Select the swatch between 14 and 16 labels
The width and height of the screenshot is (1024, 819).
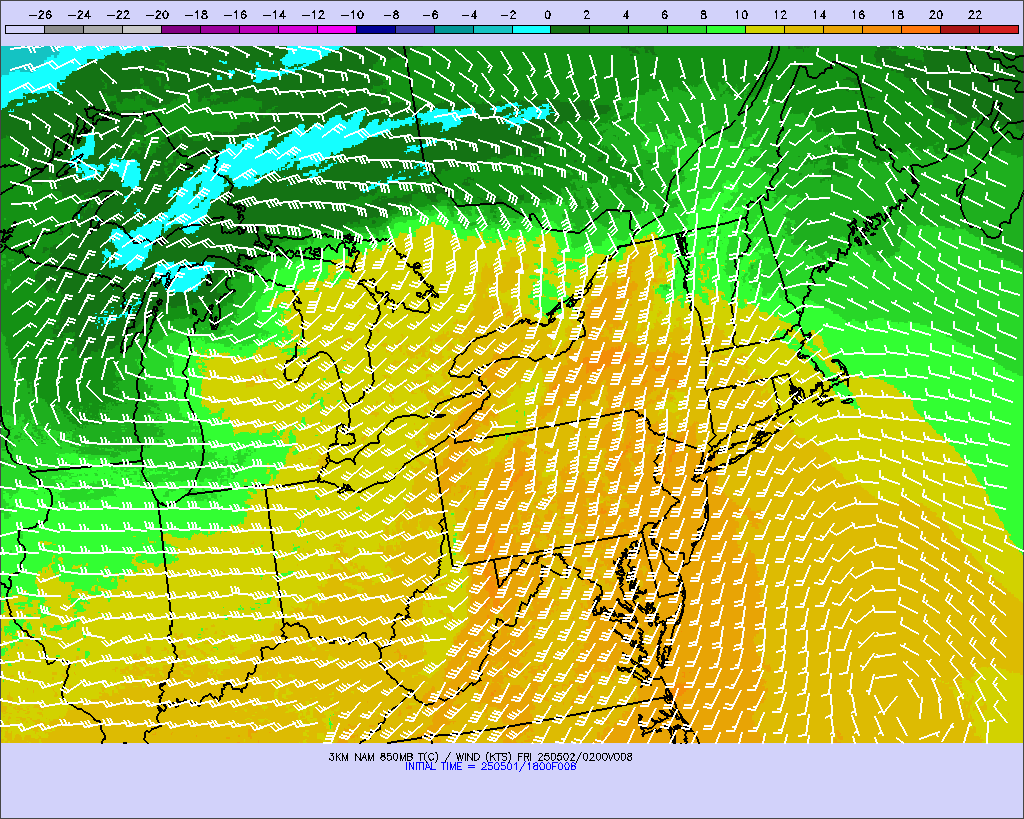[x=843, y=29]
